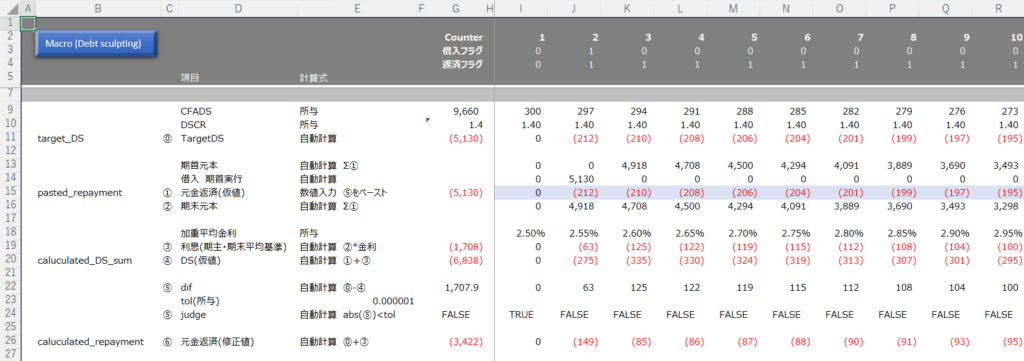Select the row 24 header
This screenshot has height=361, width=1024.
pyautogui.click(x=10, y=314)
